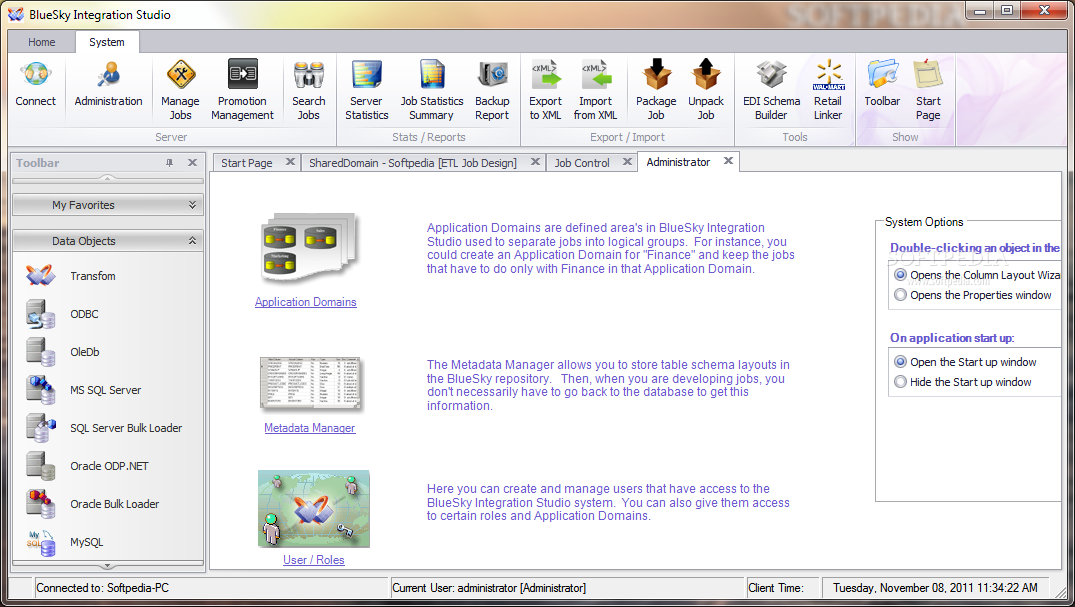This screenshot has width=1075, height=607.
Task: Select Oracle ODP.NET object
Action: point(108,466)
